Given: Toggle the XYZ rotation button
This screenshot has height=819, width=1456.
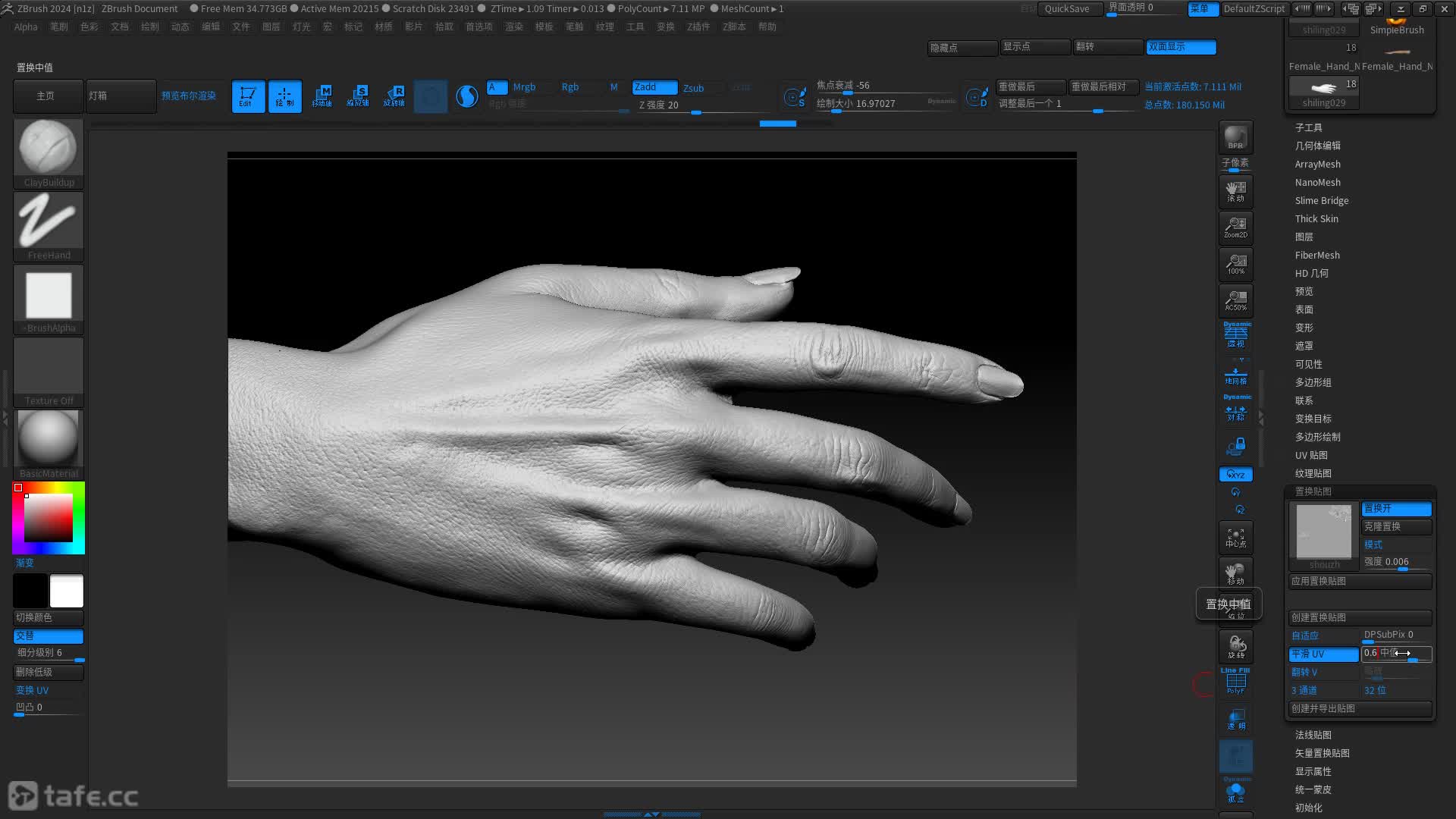Looking at the screenshot, I should [1235, 475].
